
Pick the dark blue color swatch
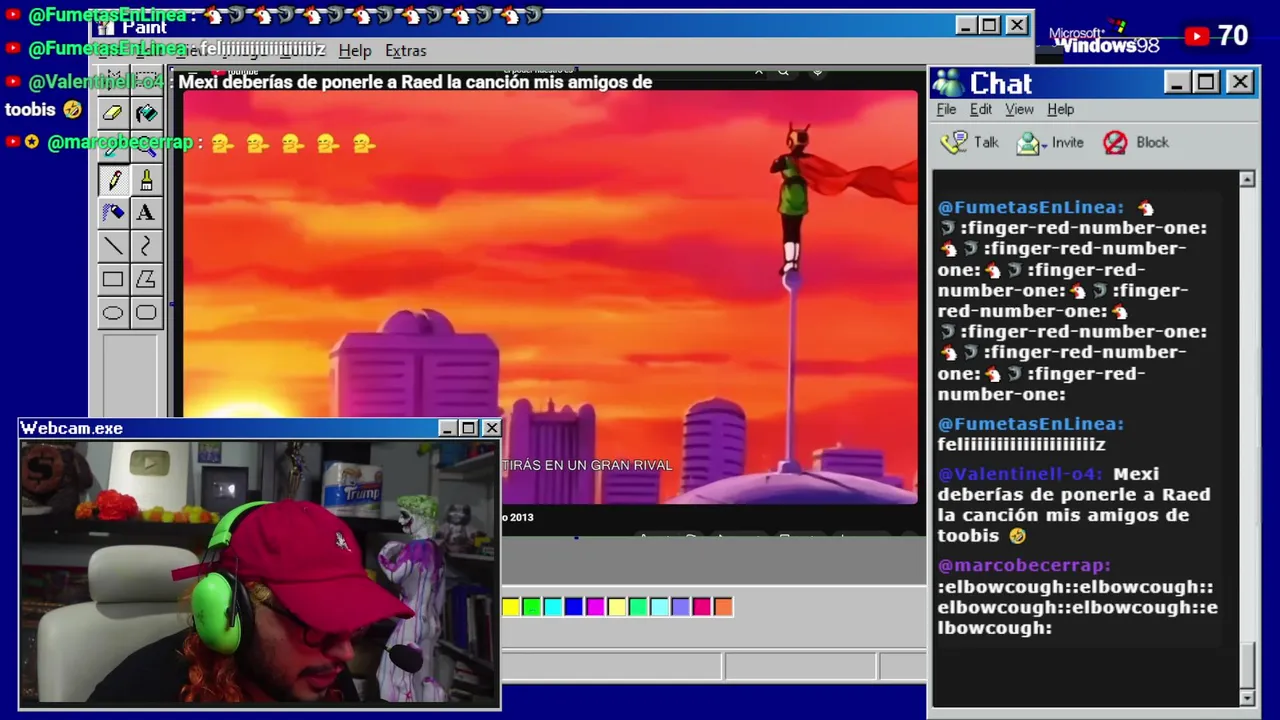(574, 606)
